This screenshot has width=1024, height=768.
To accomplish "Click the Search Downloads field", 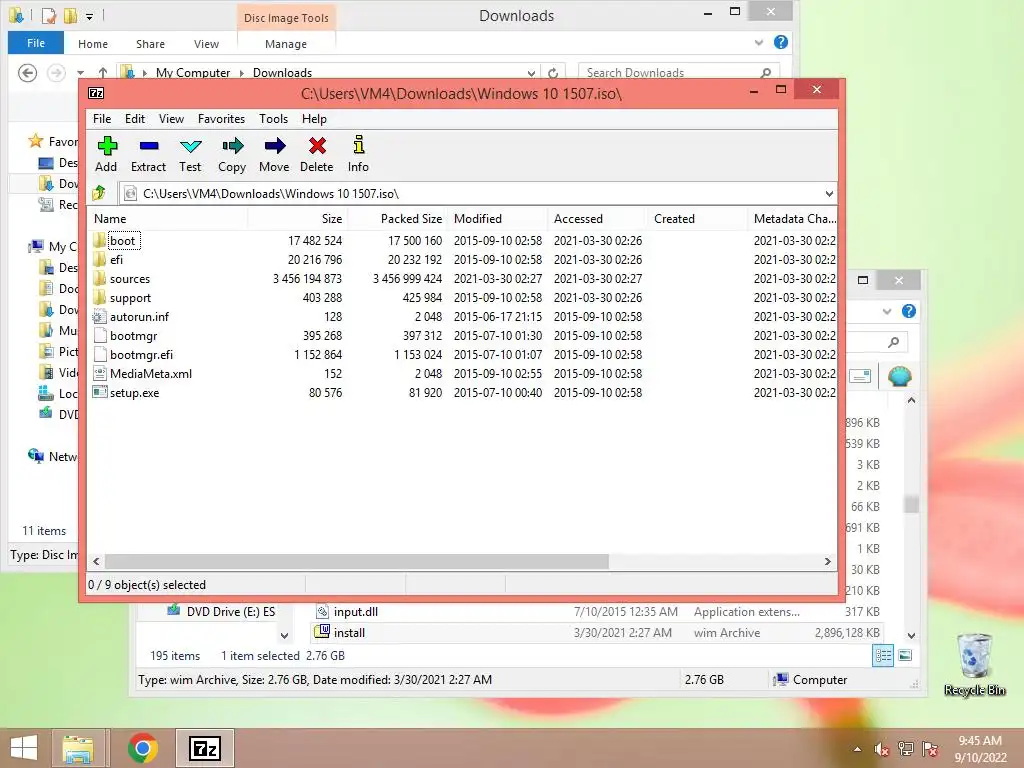I will point(680,73).
